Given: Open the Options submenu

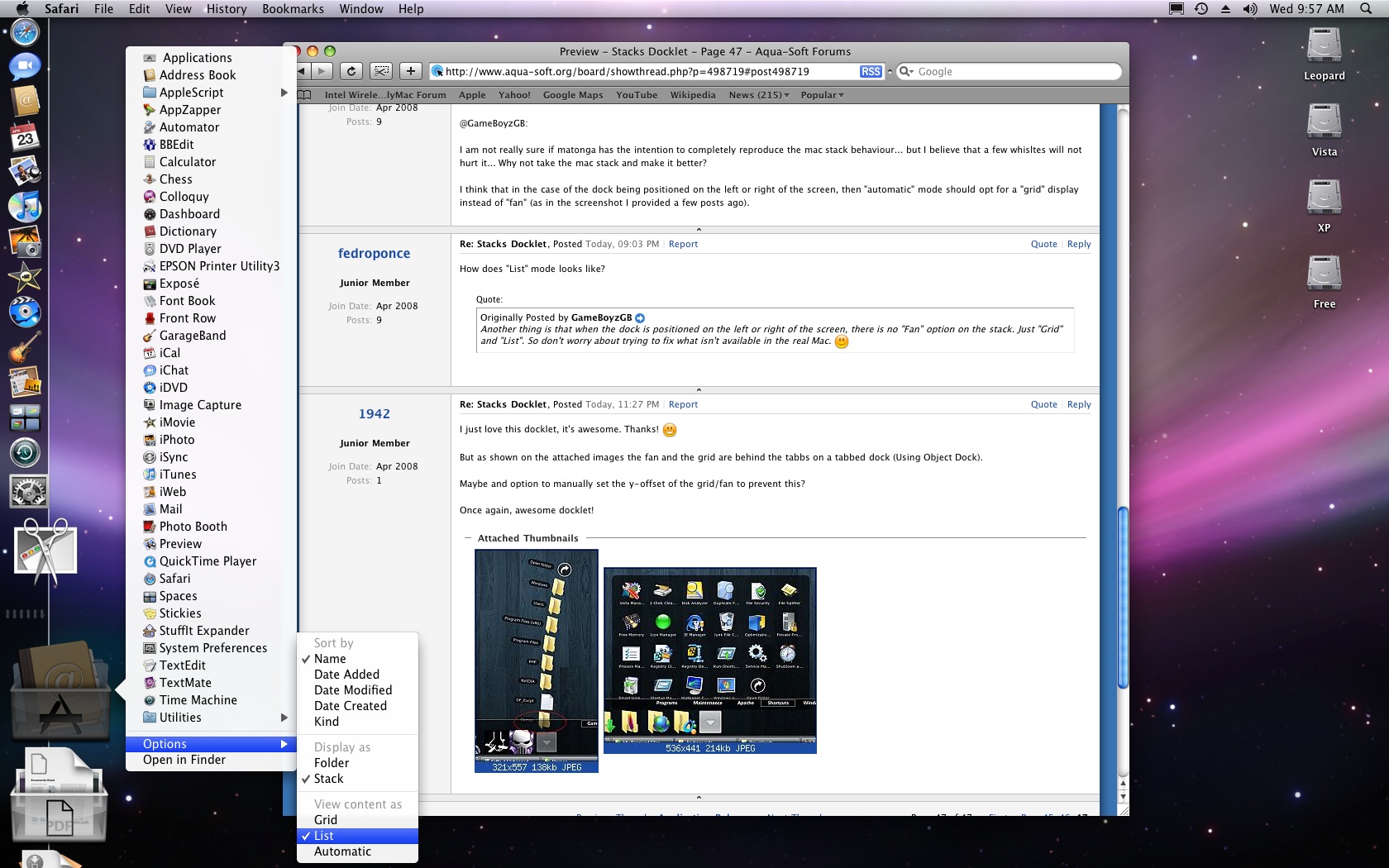Looking at the screenshot, I should tap(211, 744).
